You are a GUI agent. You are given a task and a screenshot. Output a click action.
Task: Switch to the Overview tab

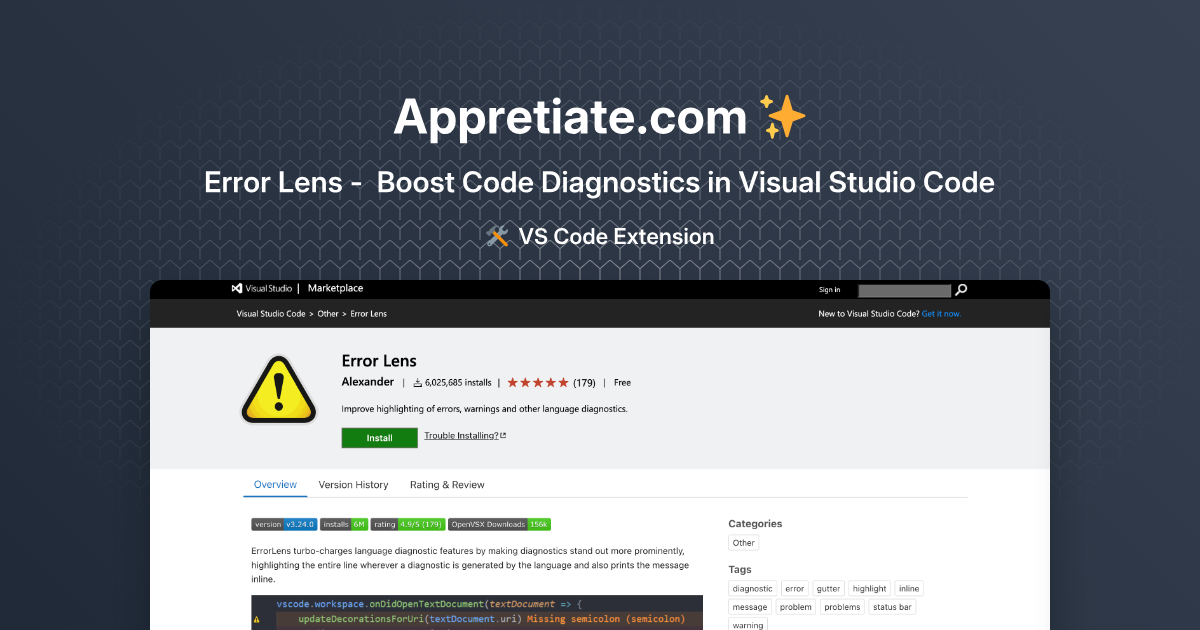275,485
